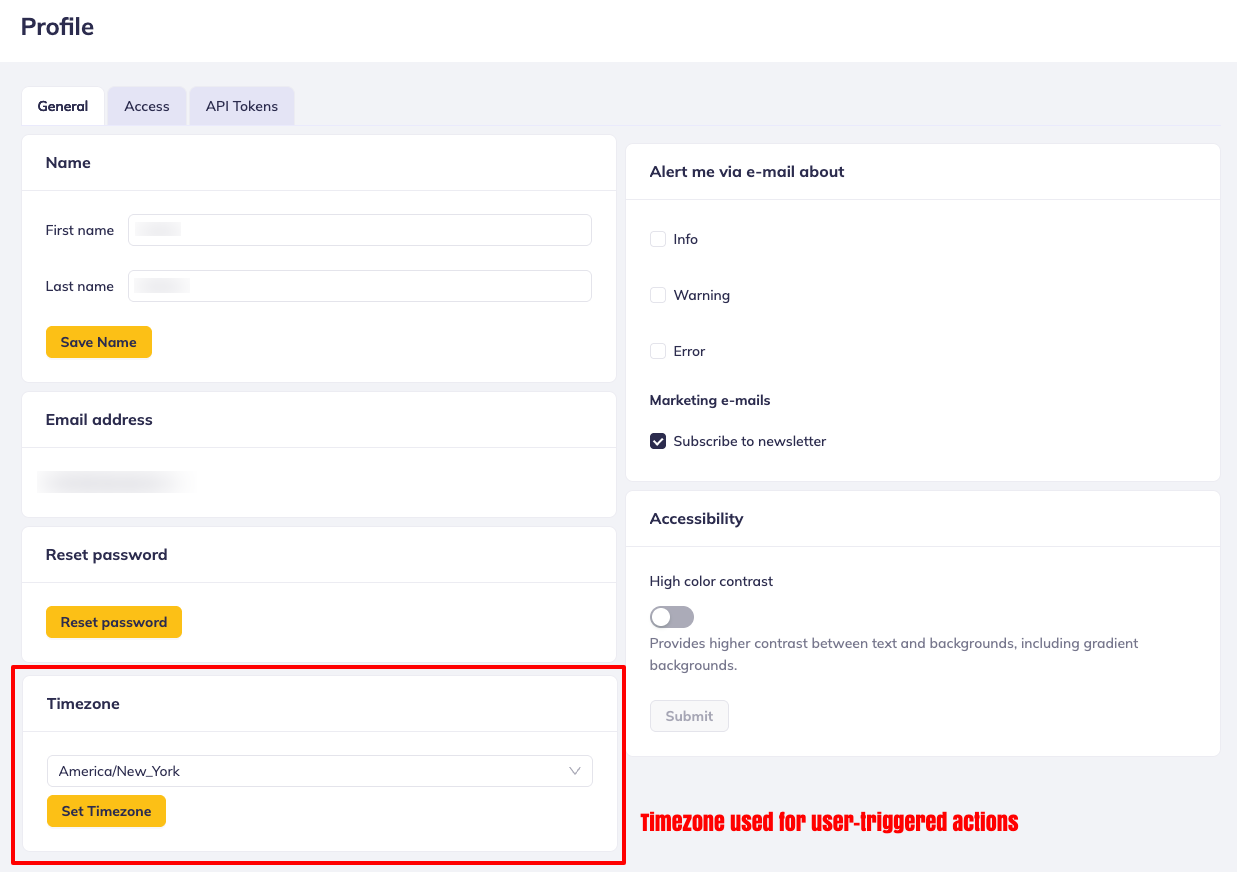Check the Warning alert checkbox

pos(658,295)
